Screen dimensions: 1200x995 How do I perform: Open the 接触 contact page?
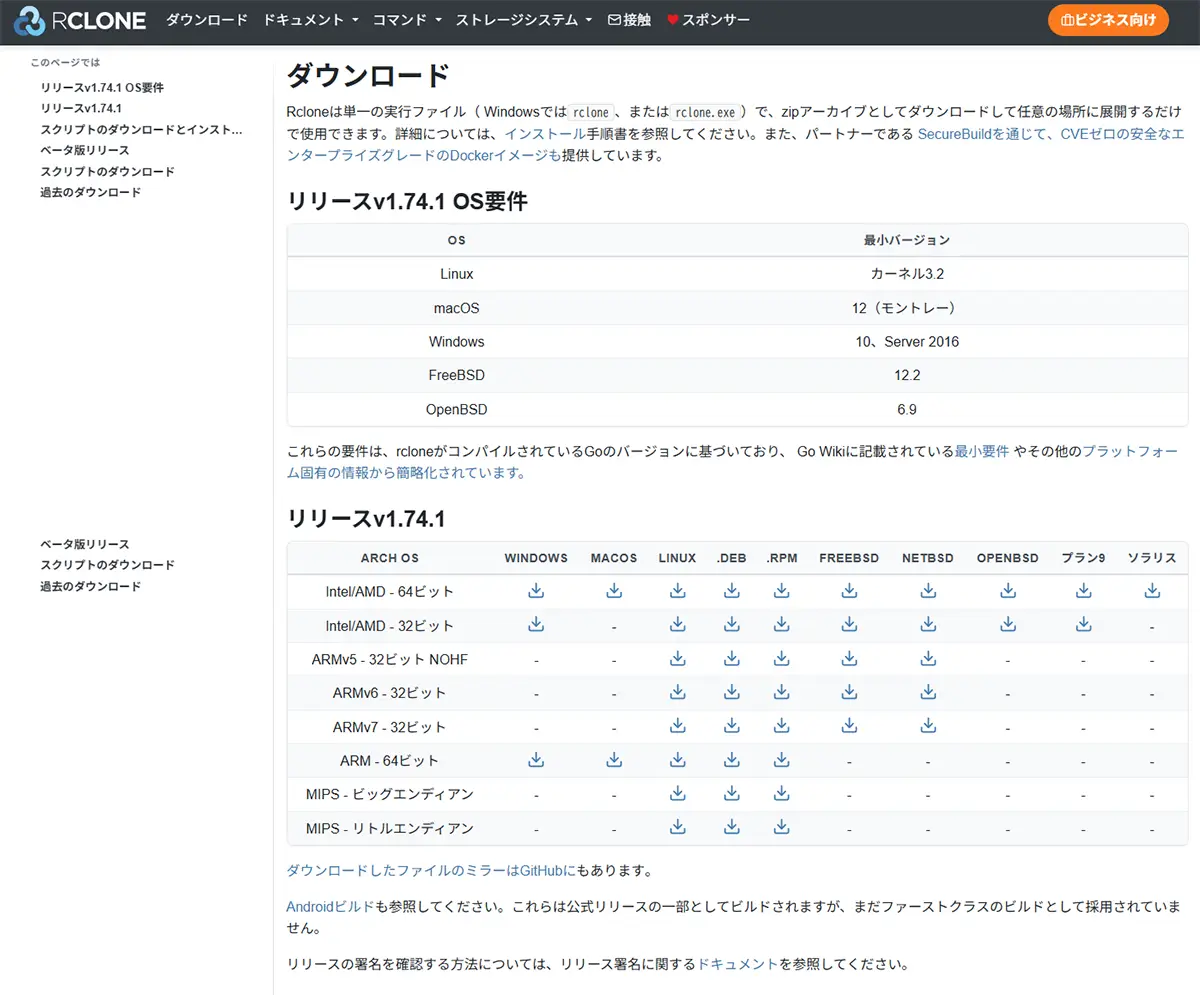pos(629,19)
